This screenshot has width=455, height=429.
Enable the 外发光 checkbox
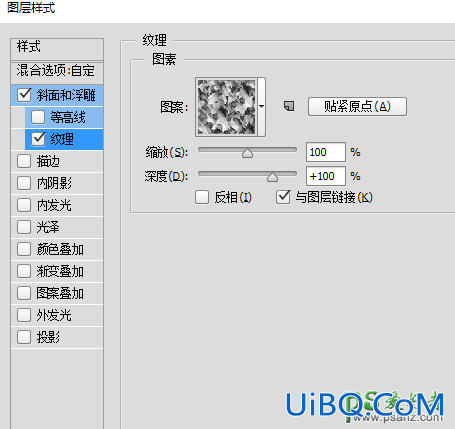click(x=24, y=315)
